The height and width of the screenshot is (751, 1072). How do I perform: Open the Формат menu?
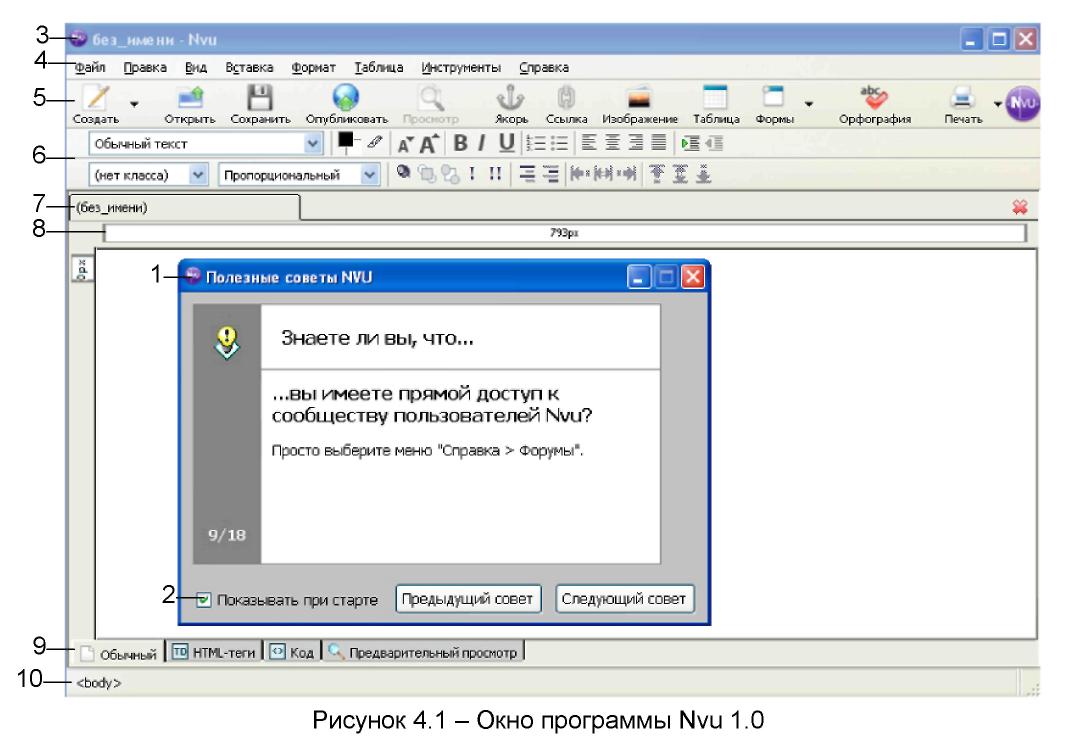(x=313, y=67)
